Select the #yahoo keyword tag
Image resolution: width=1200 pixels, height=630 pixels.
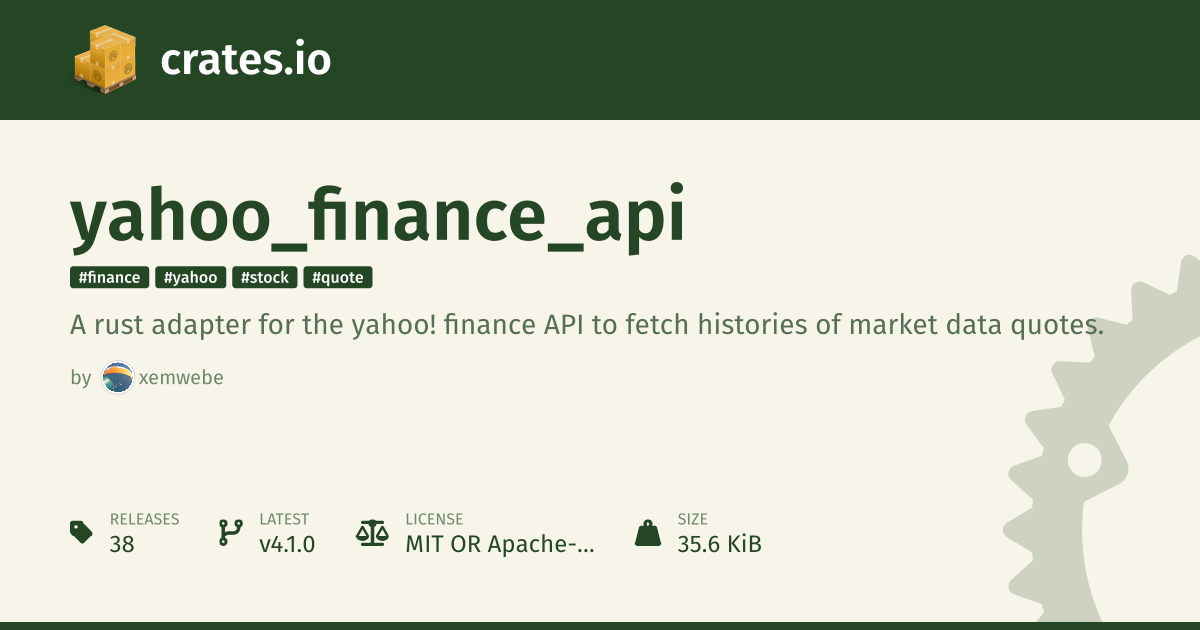(190, 277)
